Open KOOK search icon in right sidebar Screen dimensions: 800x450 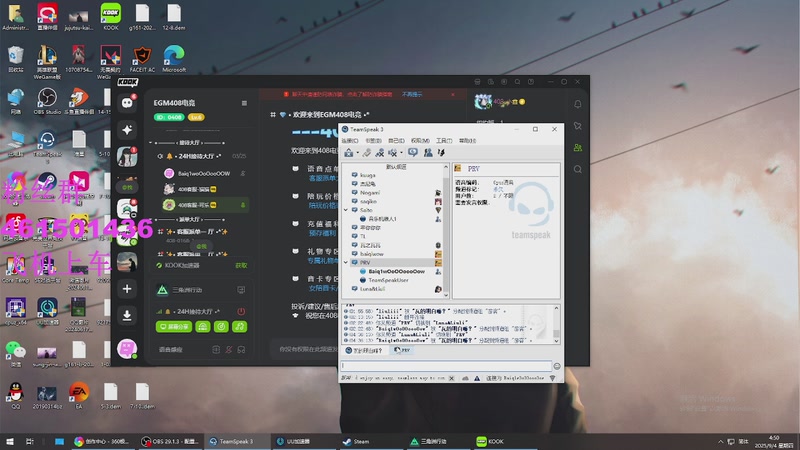[x=578, y=169]
